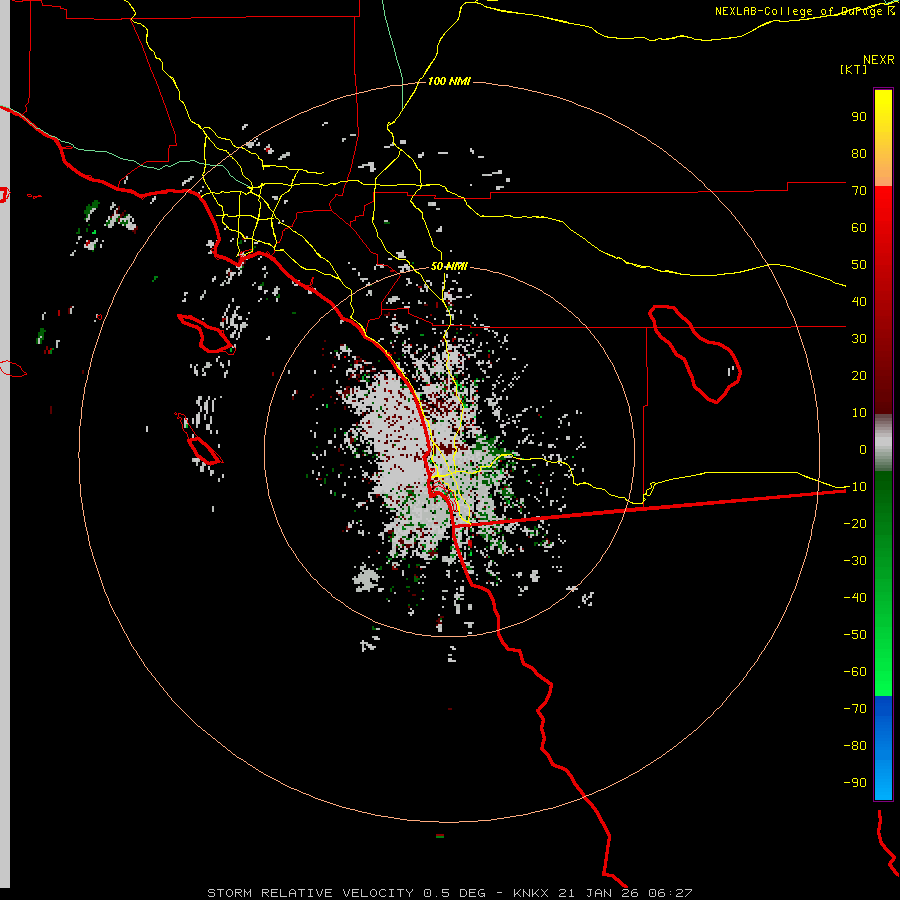Click the 80 value on velocity scale

coord(859,154)
